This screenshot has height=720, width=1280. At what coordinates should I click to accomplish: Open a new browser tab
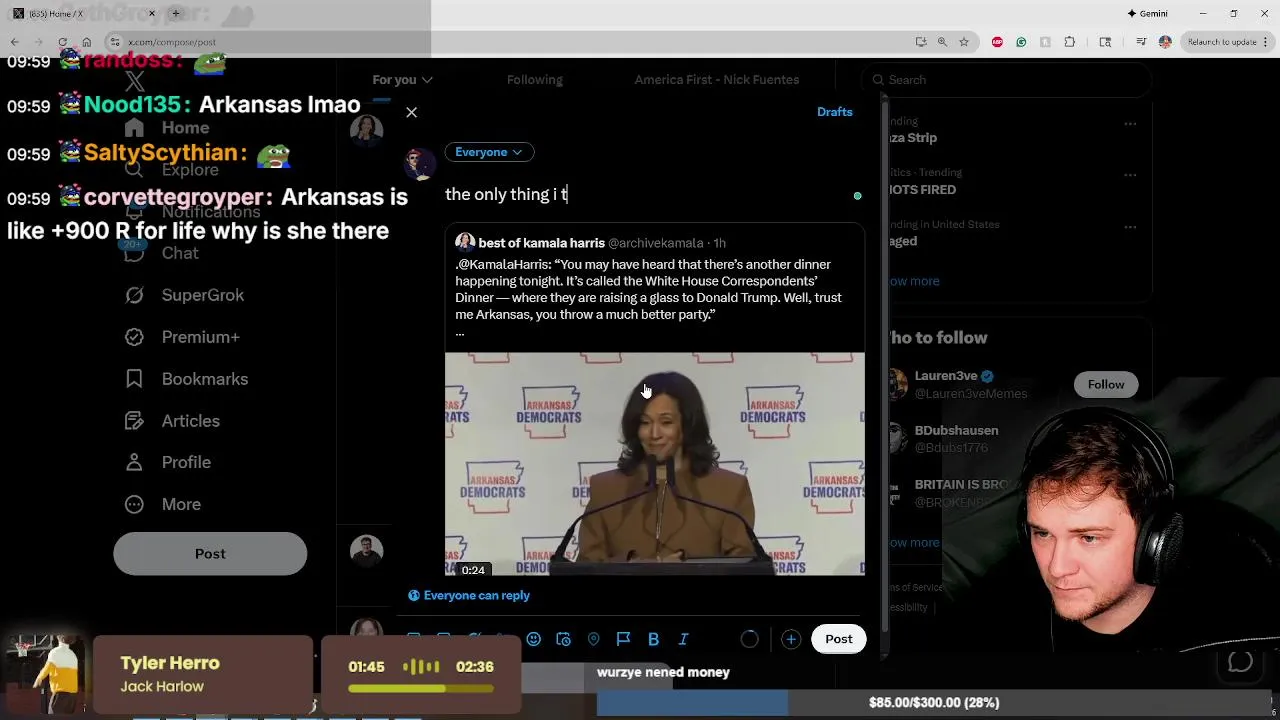(175, 14)
